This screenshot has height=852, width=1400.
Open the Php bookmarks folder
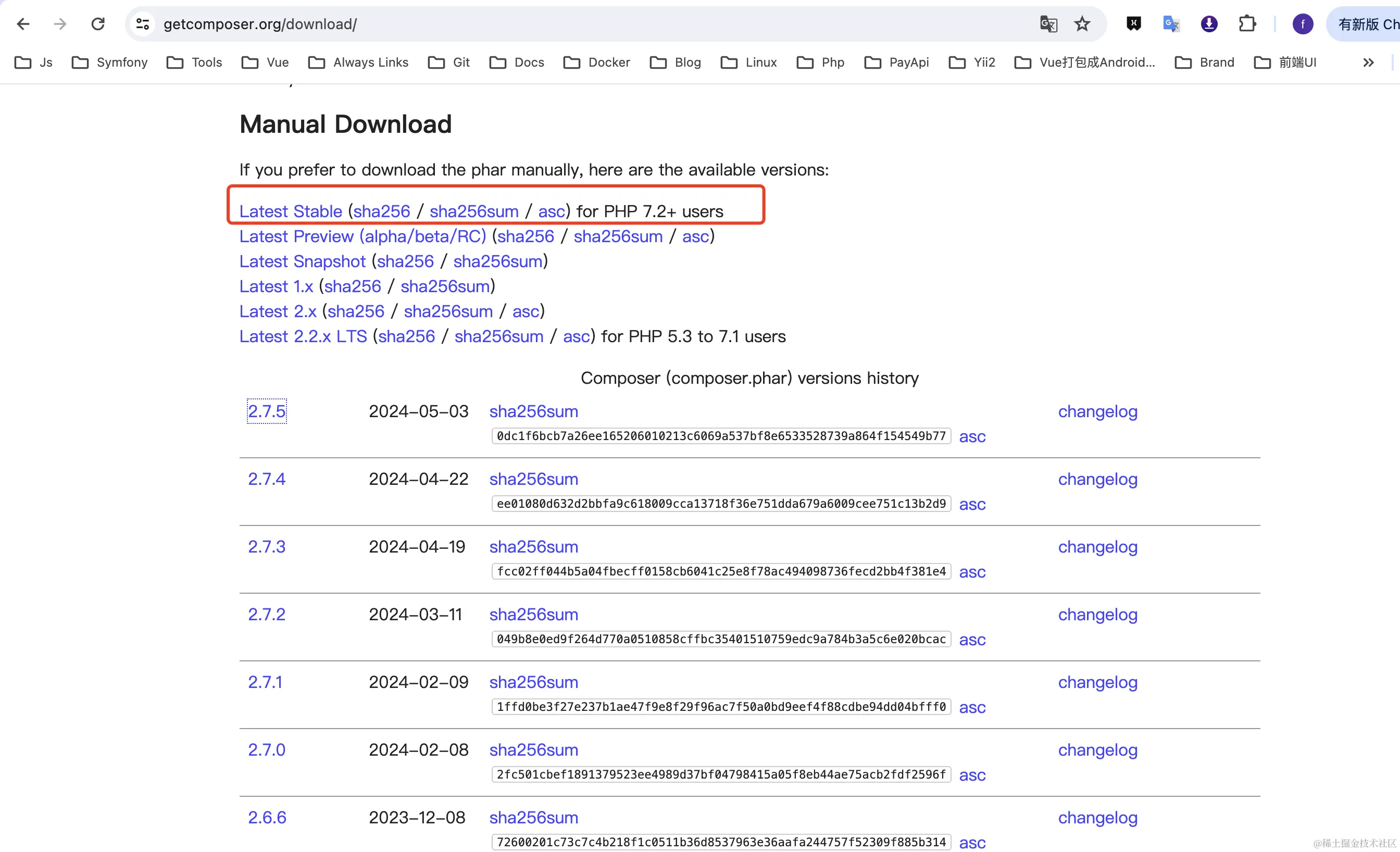[x=820, y=62]
